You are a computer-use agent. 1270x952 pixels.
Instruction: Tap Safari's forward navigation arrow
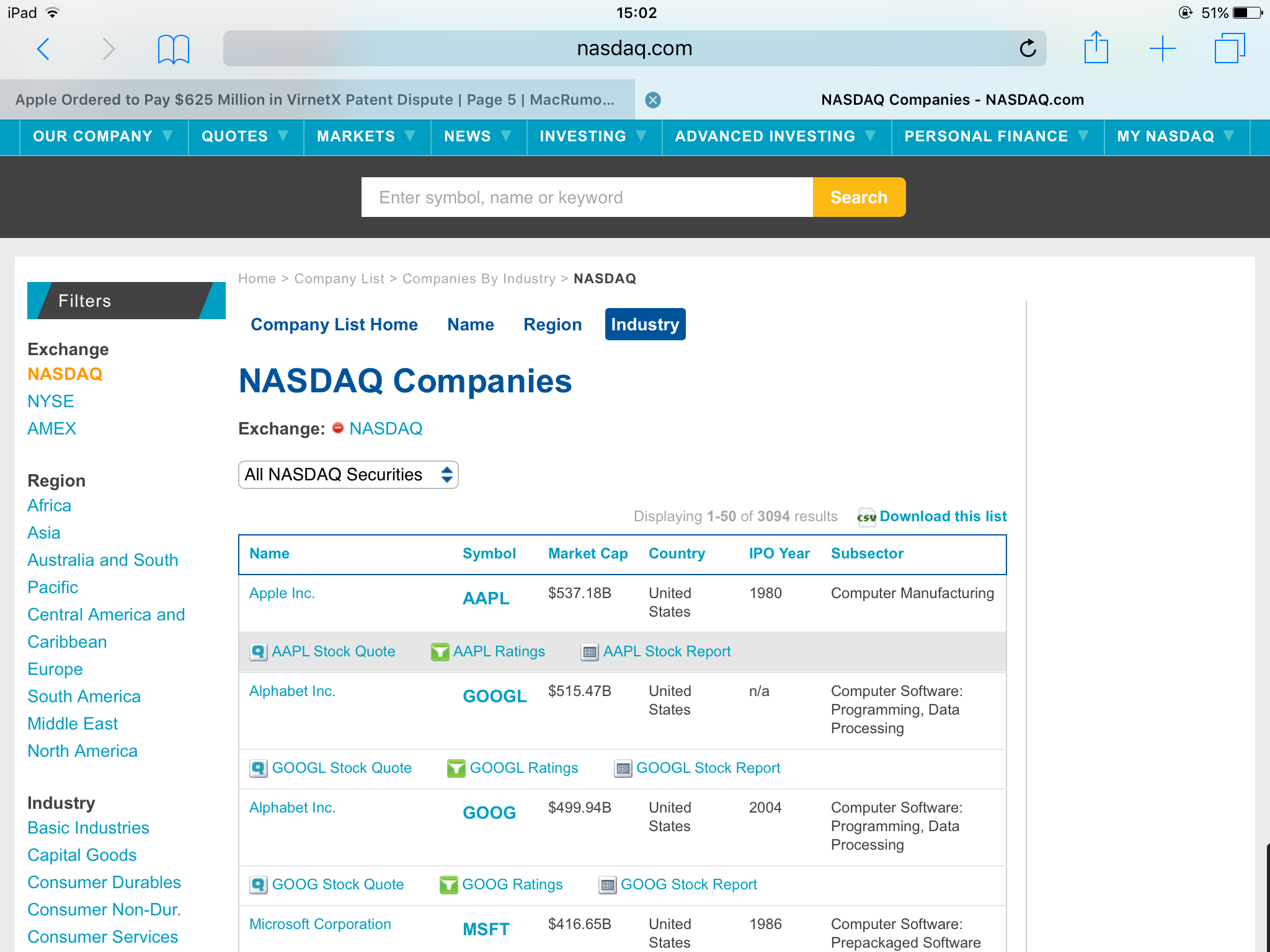109,48
